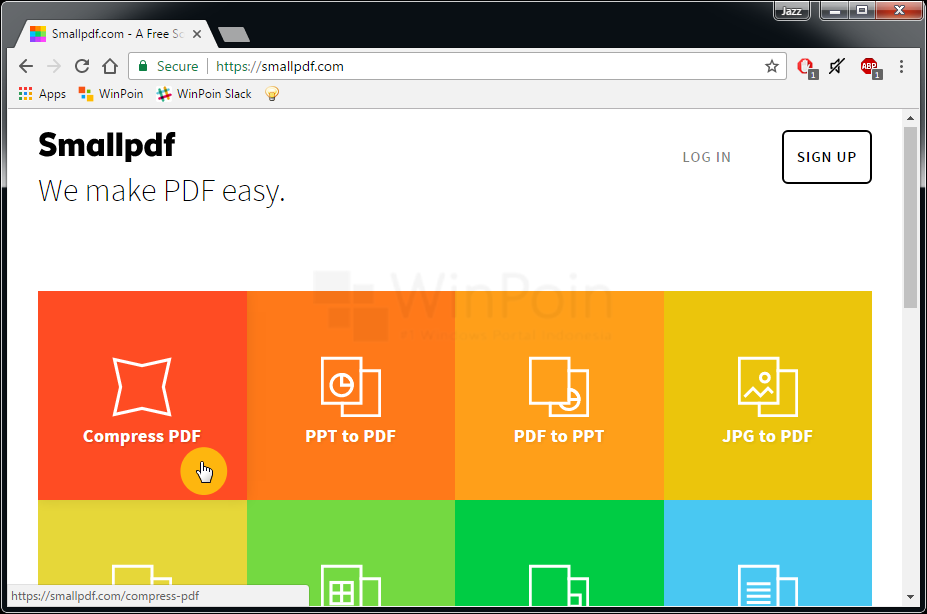Image resolution: width=927 pixels, height=614 pixels.
Task: Open the WinPoin bookmark
Action: [111, 94]
